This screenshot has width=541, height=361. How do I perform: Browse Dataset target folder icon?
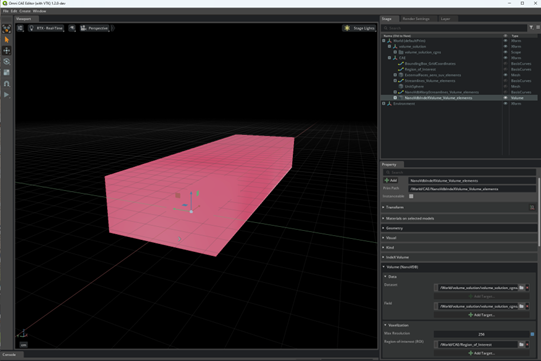click(521, 287)
